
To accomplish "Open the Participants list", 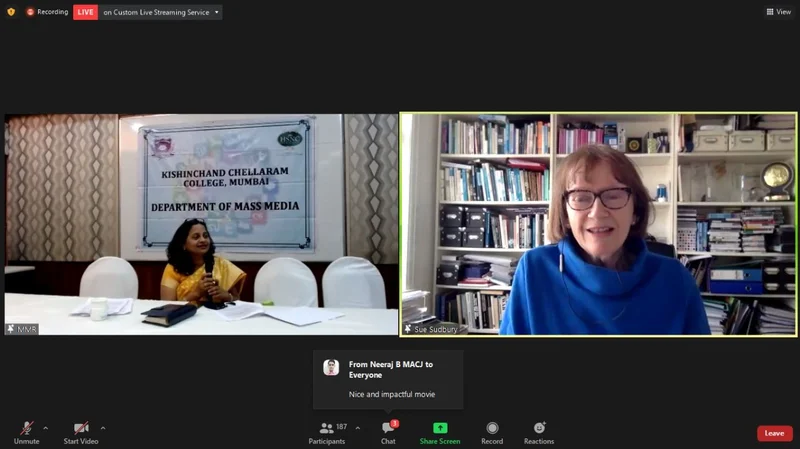I will 326,429.
